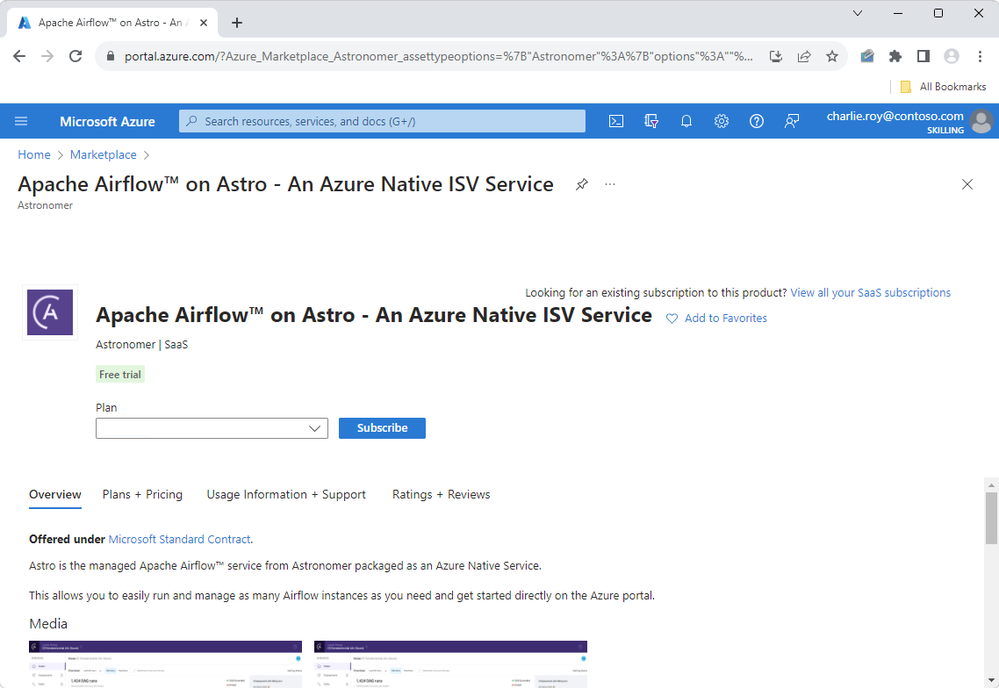The height and width of the screenshot is (688, 999).
Task: Reload the page
Action: tap(75, 56)
